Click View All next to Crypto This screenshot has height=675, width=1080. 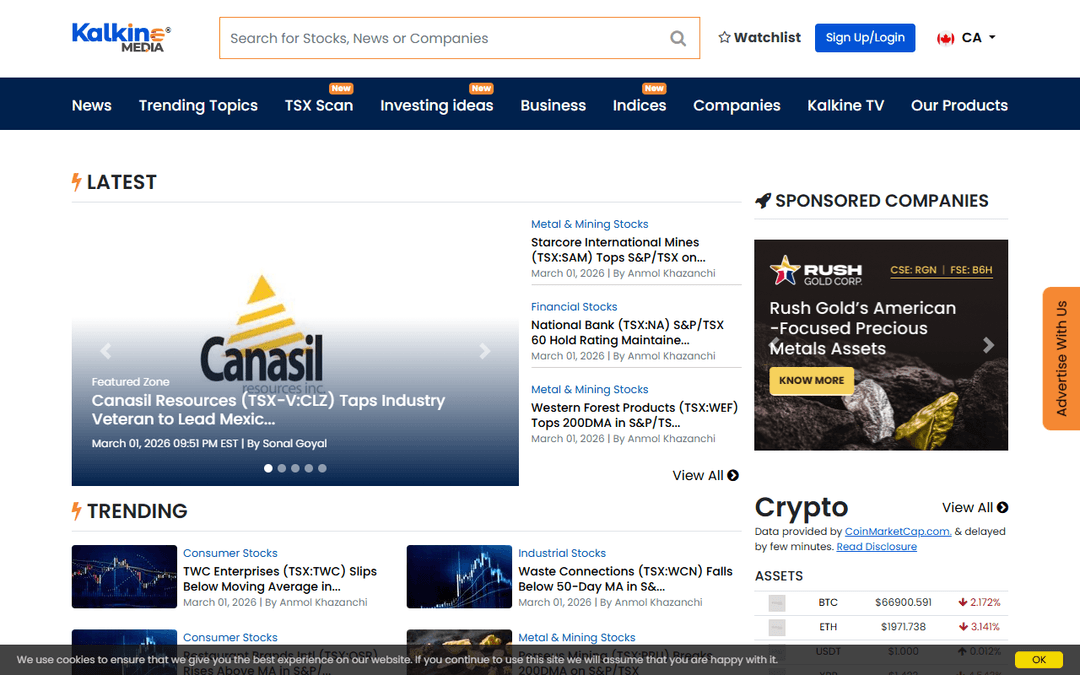975,508
